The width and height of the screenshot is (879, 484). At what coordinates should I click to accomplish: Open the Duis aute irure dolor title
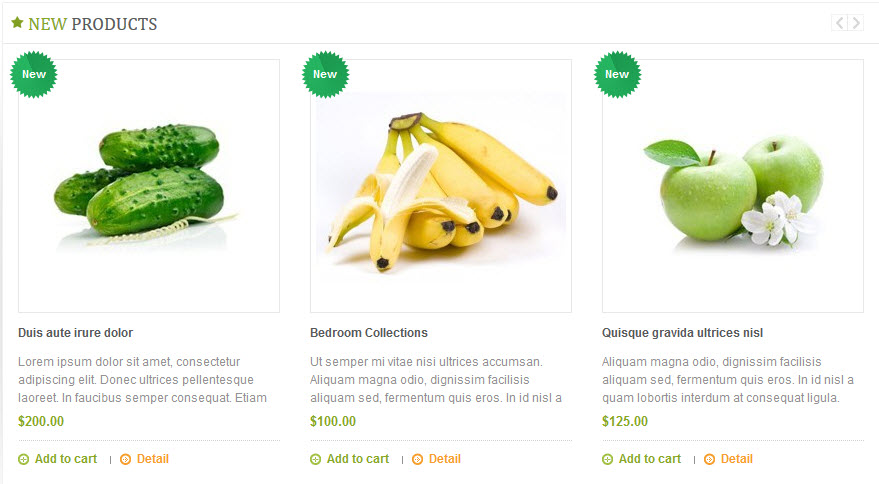tap(76, 333)
